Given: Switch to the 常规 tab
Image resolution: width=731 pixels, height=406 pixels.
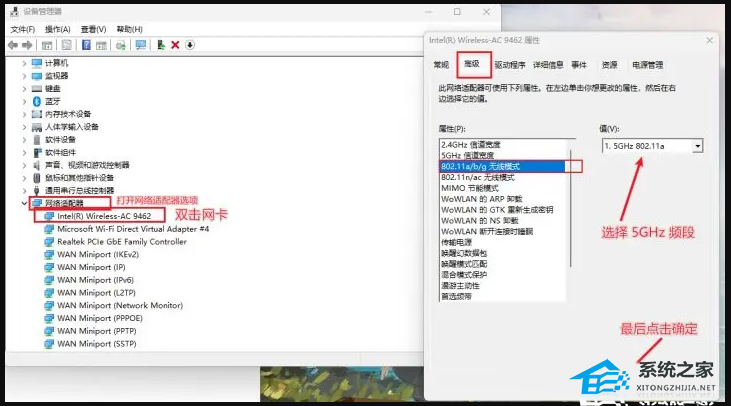Looking at the screenshot, I should (x=441, y=65).
